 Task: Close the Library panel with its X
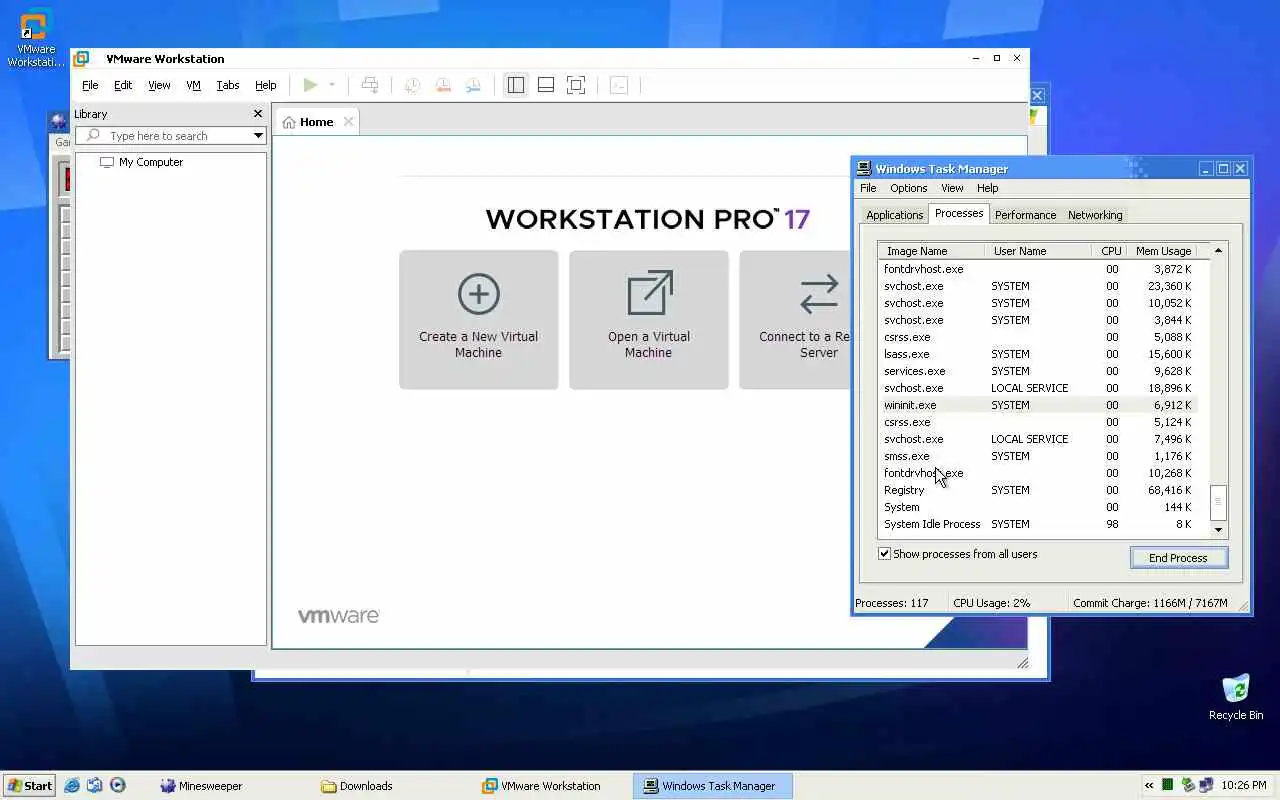258,114
